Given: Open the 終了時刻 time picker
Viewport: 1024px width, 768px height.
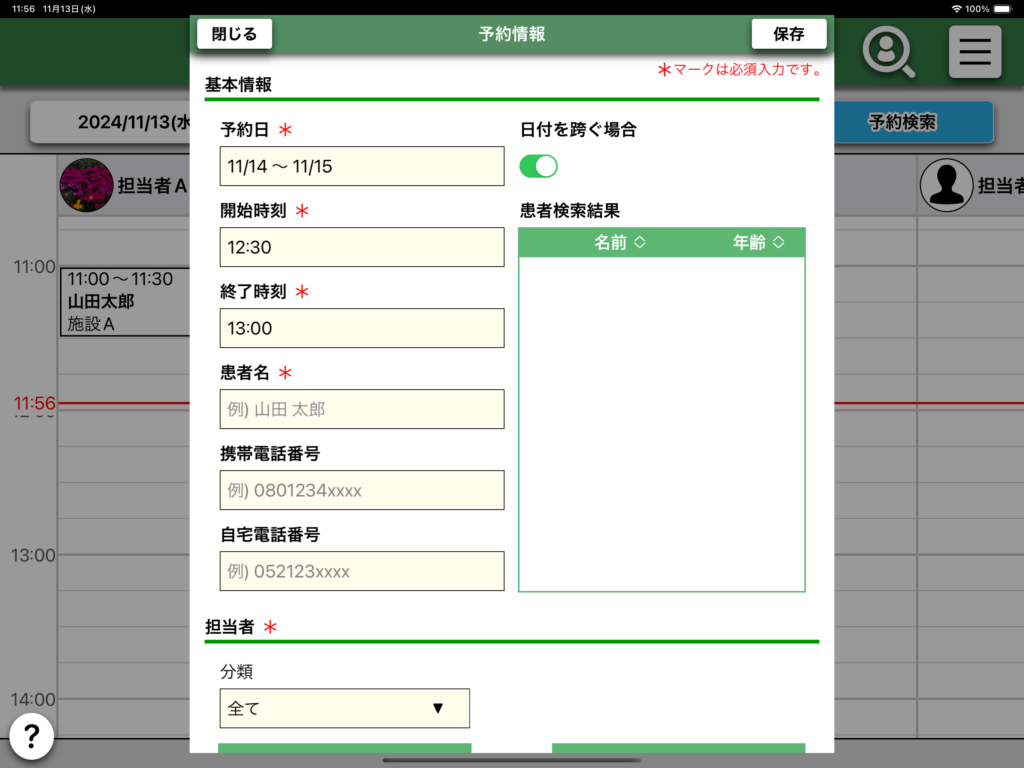Looking at the screenshot, I should tap(361, 328).
